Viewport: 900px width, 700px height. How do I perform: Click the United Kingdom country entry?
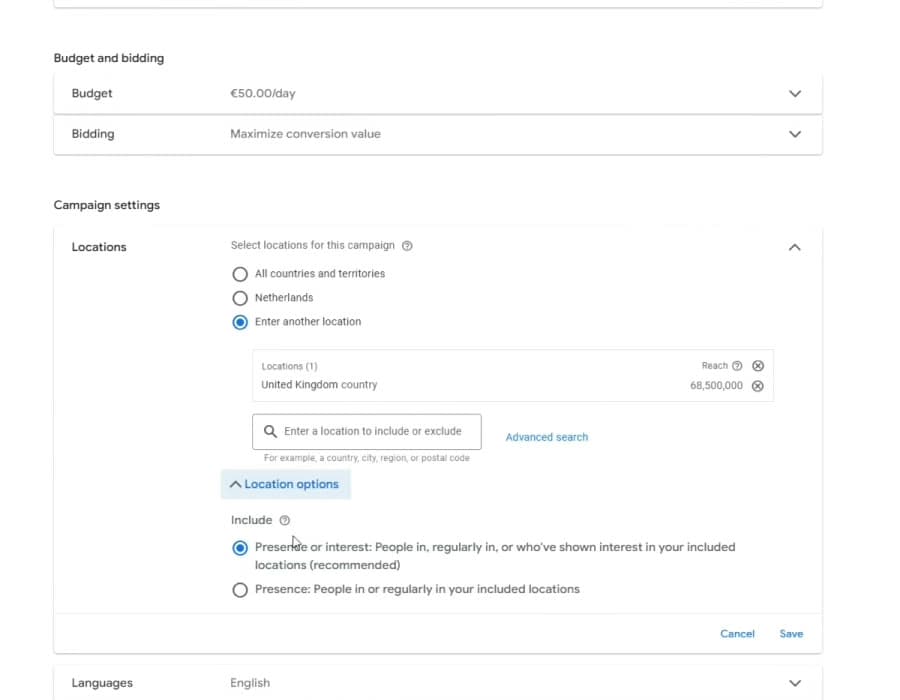coord(319,385)
